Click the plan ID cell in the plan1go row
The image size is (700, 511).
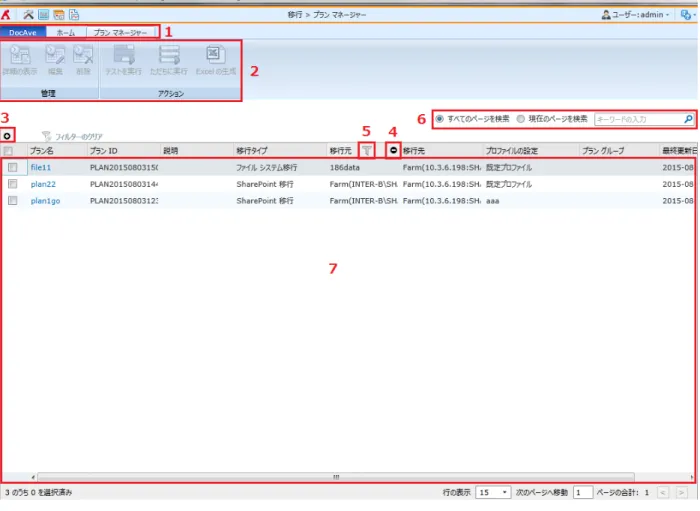coord(124,201)
